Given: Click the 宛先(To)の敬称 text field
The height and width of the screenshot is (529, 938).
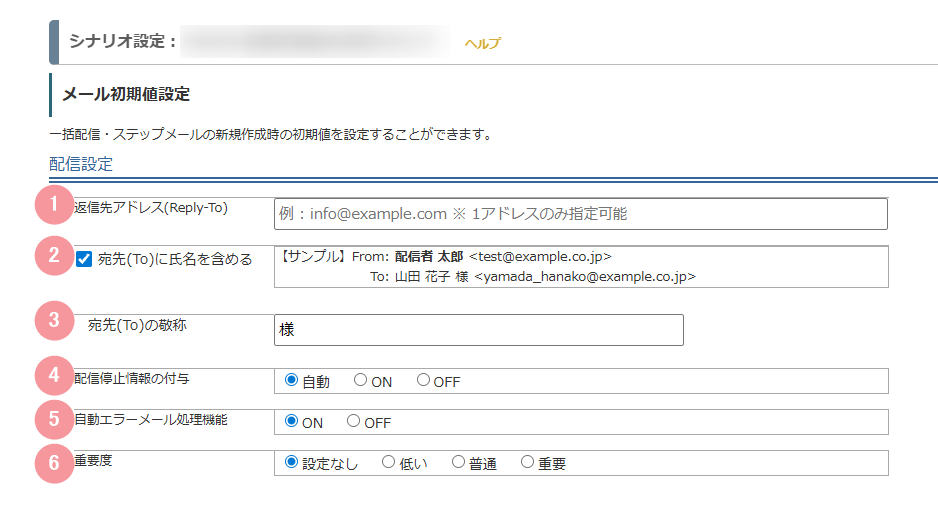Looking at the screenshot, I should point(478,330).
